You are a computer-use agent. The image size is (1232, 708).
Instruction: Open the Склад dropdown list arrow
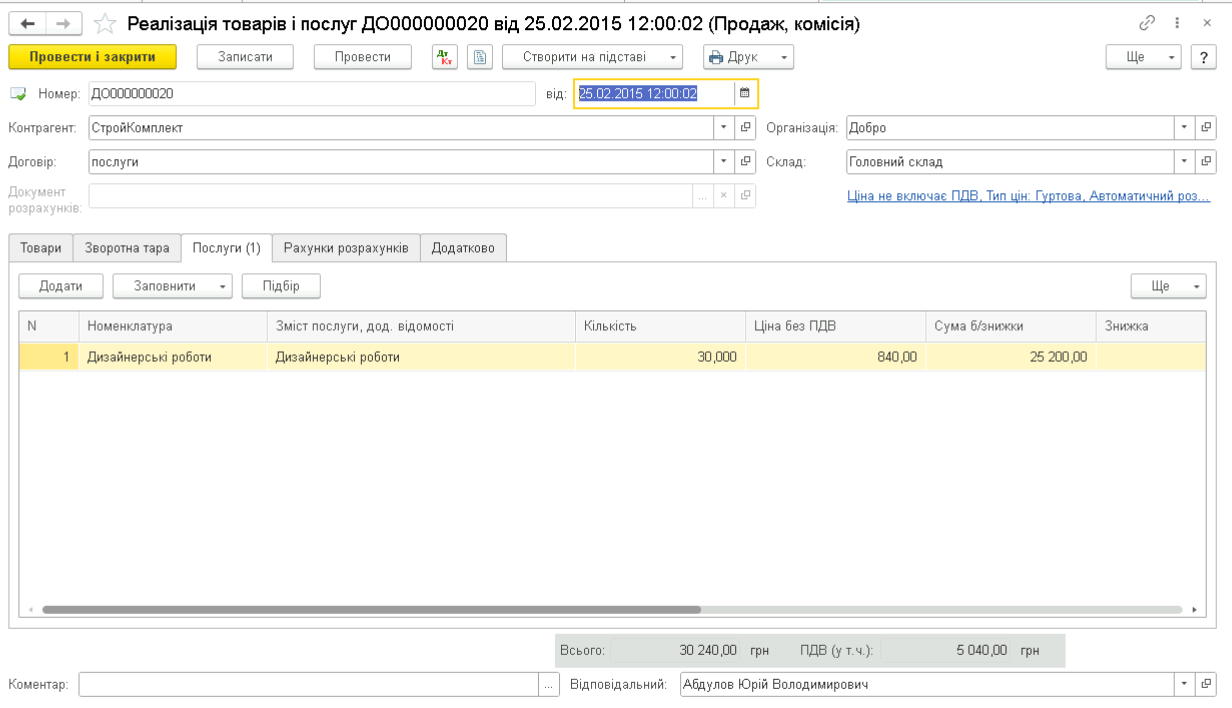(x=1184, y=161)
